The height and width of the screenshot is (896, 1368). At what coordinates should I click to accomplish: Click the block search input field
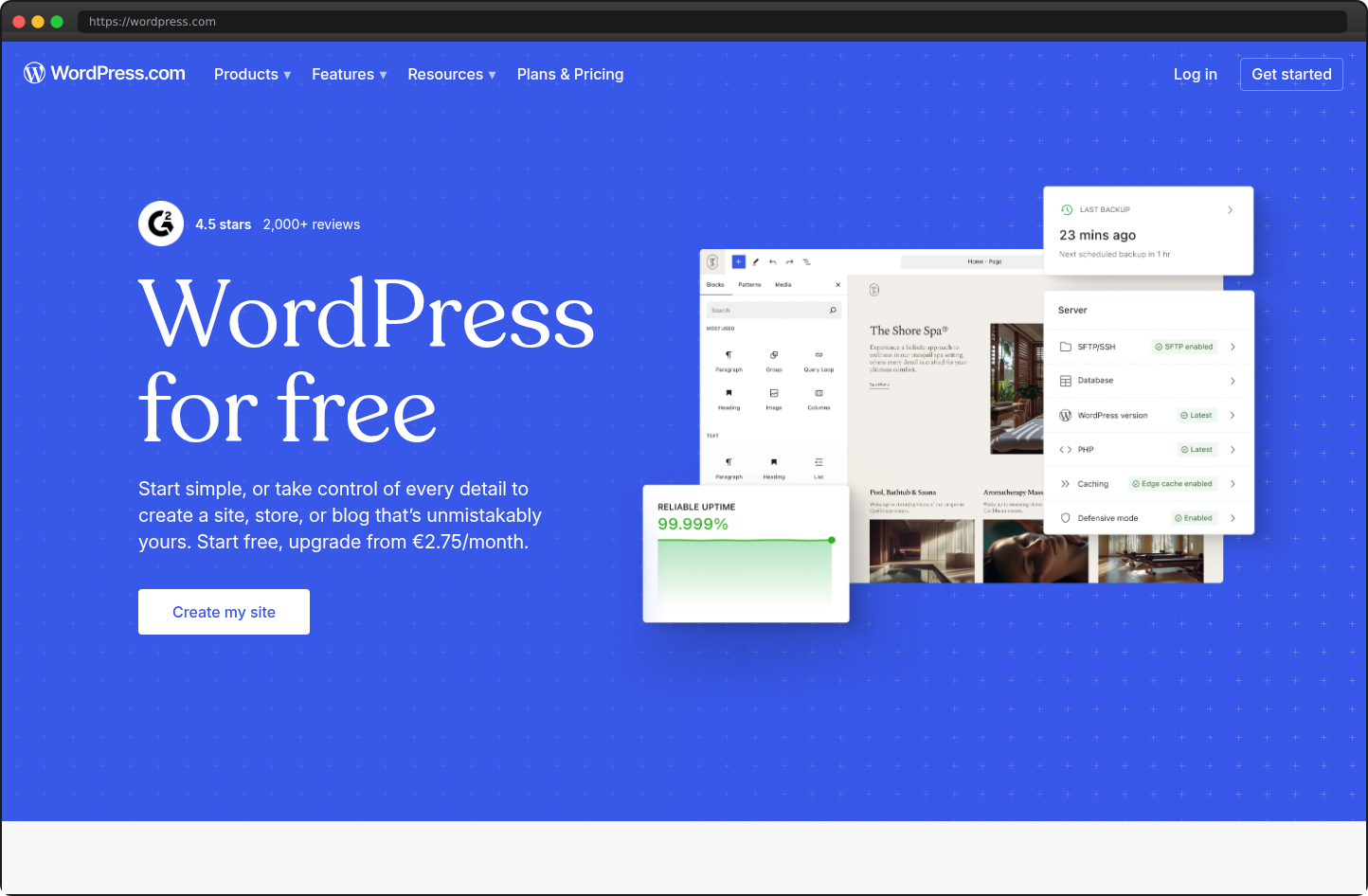click(x=772, y=310)
